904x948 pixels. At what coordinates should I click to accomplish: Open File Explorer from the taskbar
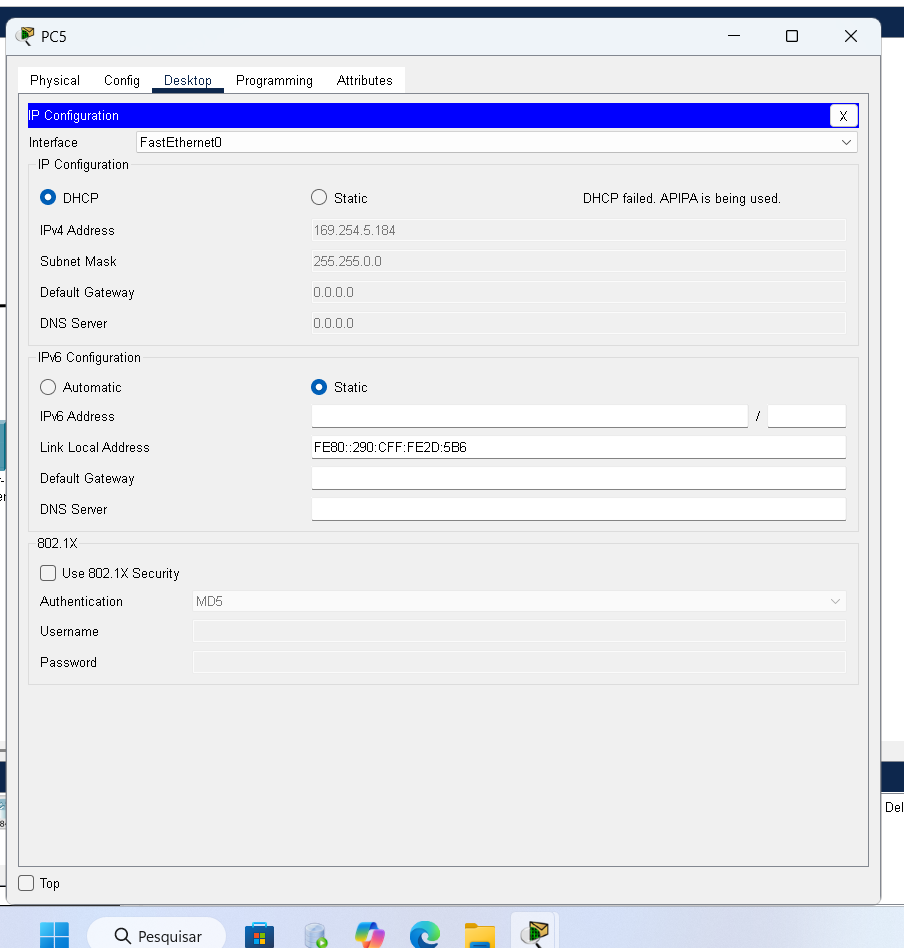click(480, 935)
